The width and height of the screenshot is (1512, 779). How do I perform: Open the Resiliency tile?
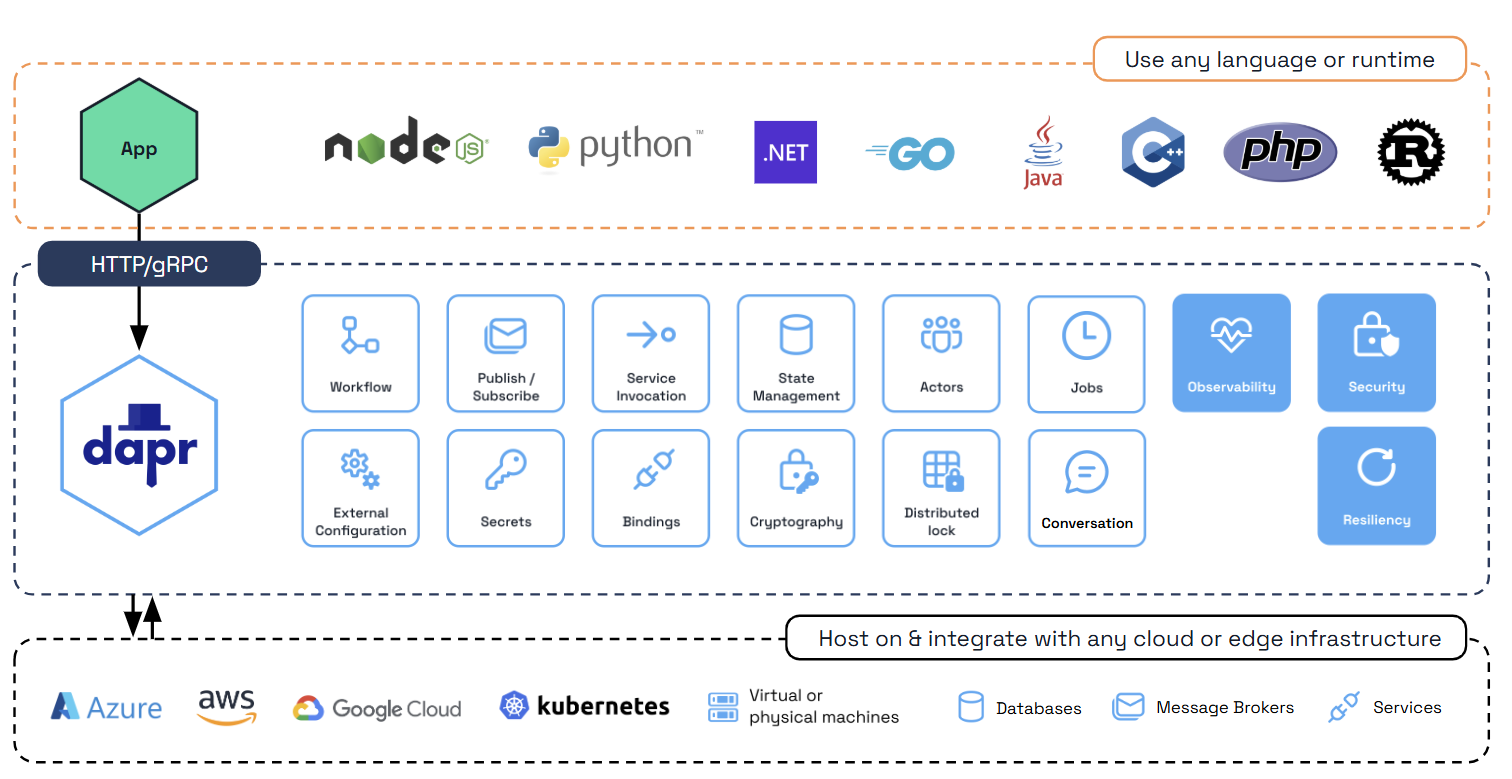coord(1377,486)
